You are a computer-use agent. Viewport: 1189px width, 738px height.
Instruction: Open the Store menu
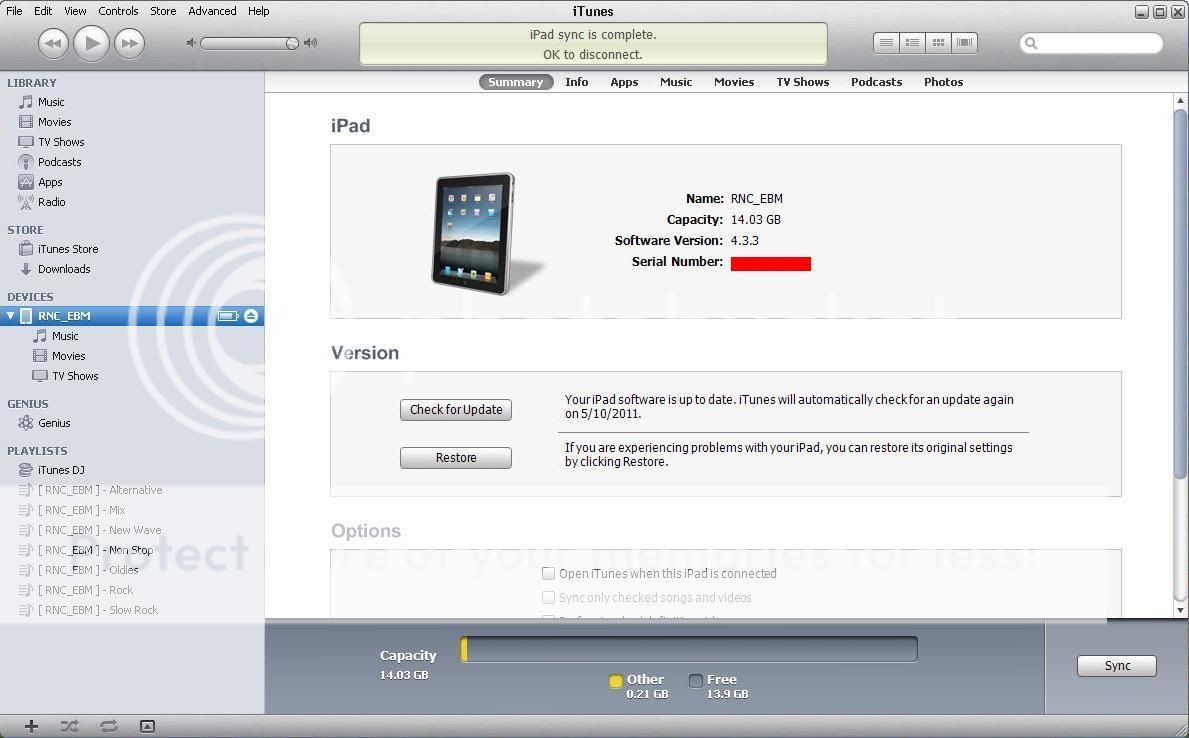point(163,11)
